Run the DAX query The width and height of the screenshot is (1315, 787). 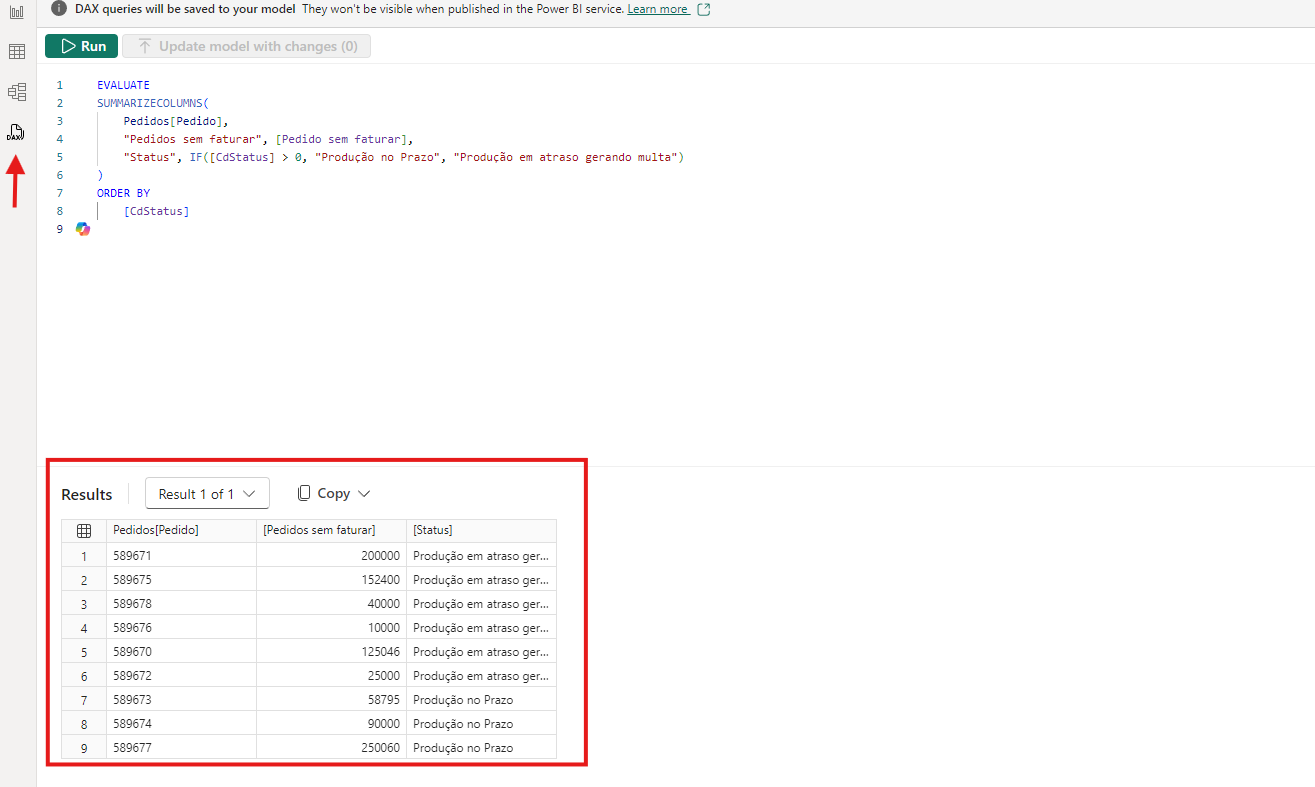coord(82,46)
